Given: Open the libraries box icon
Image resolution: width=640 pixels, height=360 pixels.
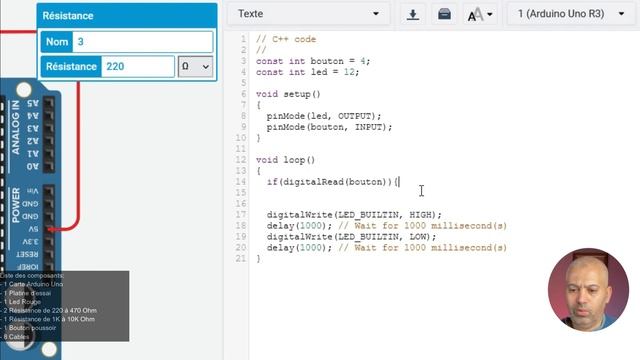Looking at the screenshot, I should [x=444, y=14].
